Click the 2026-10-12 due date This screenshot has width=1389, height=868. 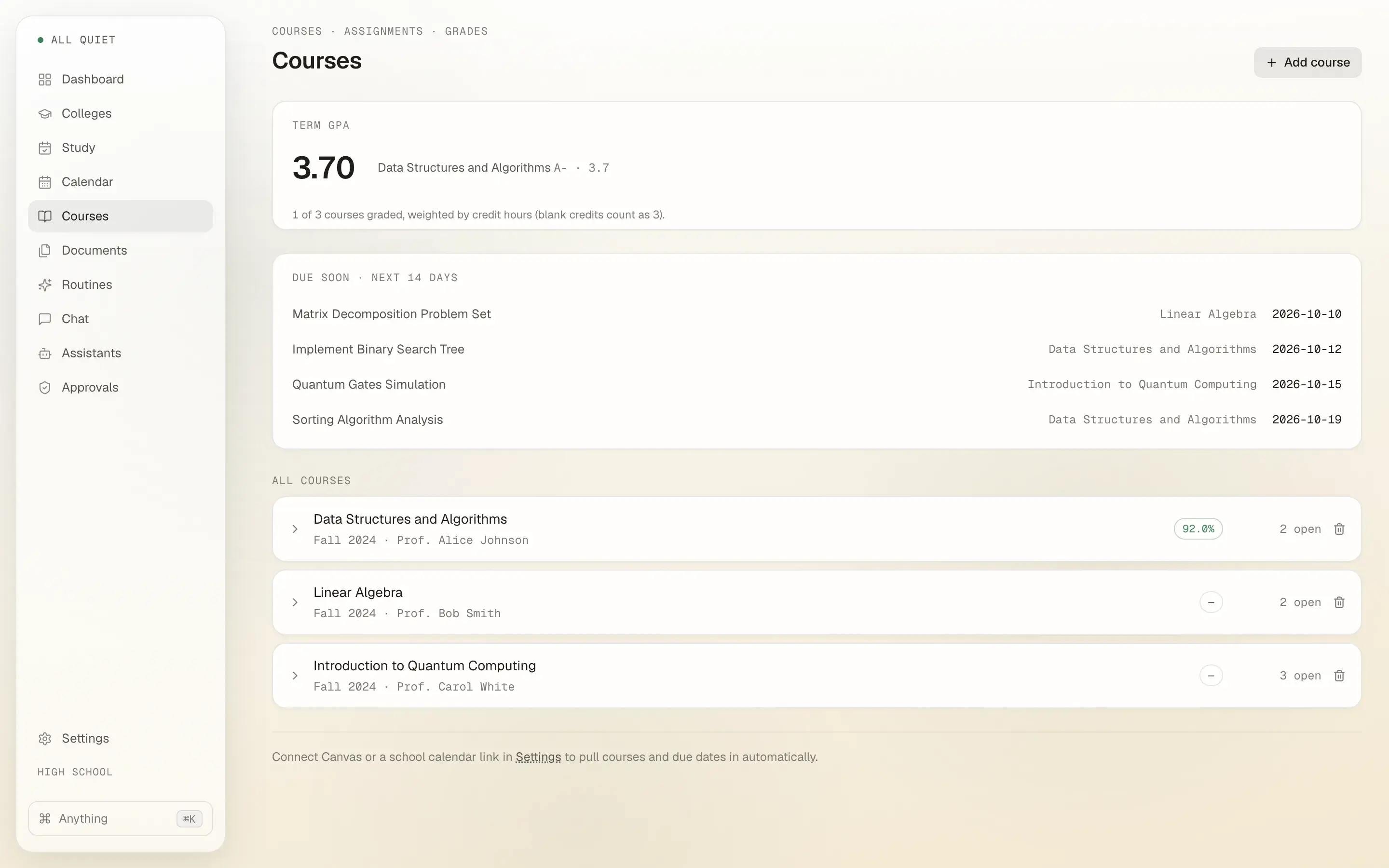(x=1307, y=349)
